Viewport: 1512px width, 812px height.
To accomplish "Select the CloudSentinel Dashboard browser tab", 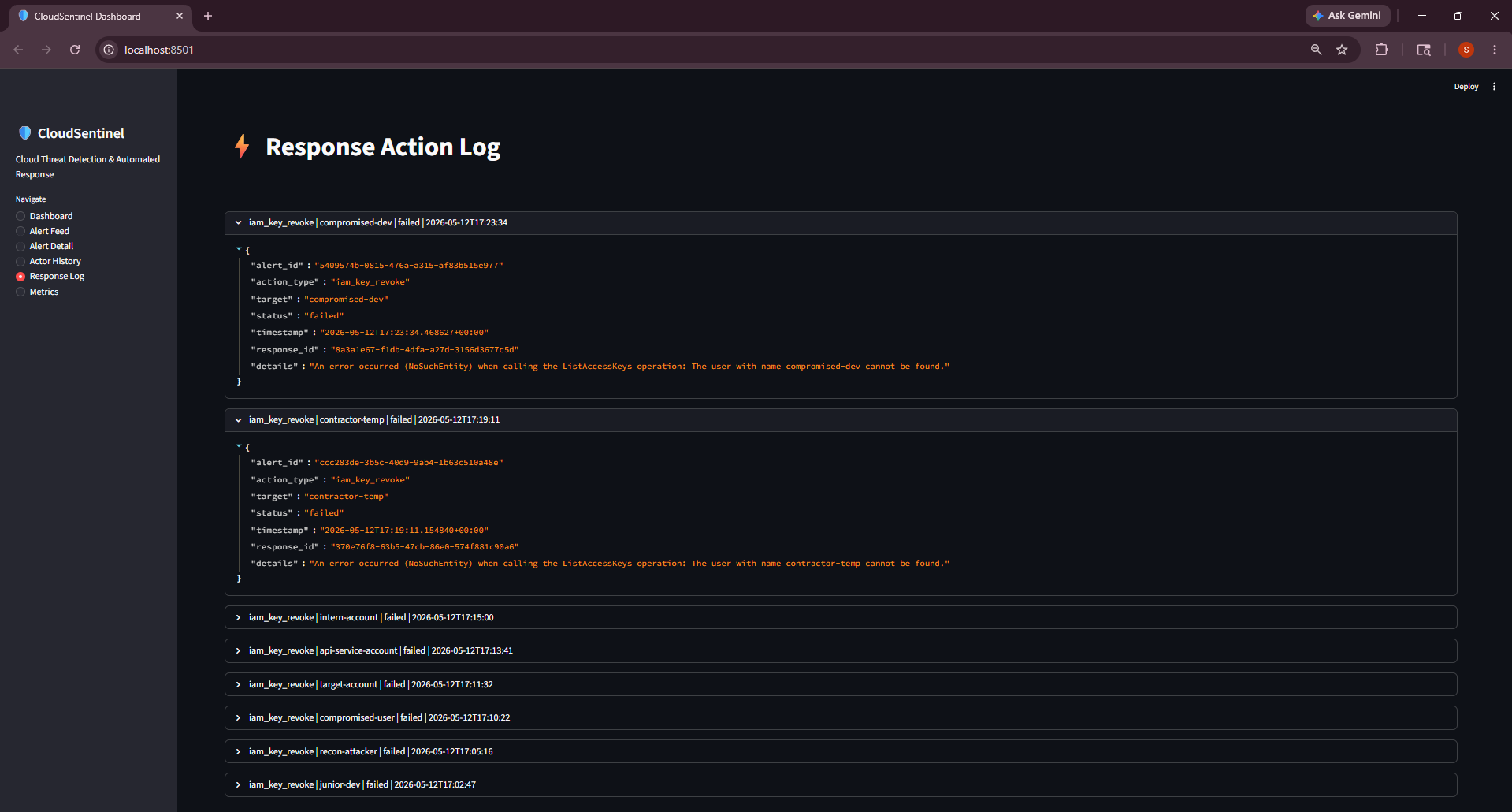I will coord(101,16).
